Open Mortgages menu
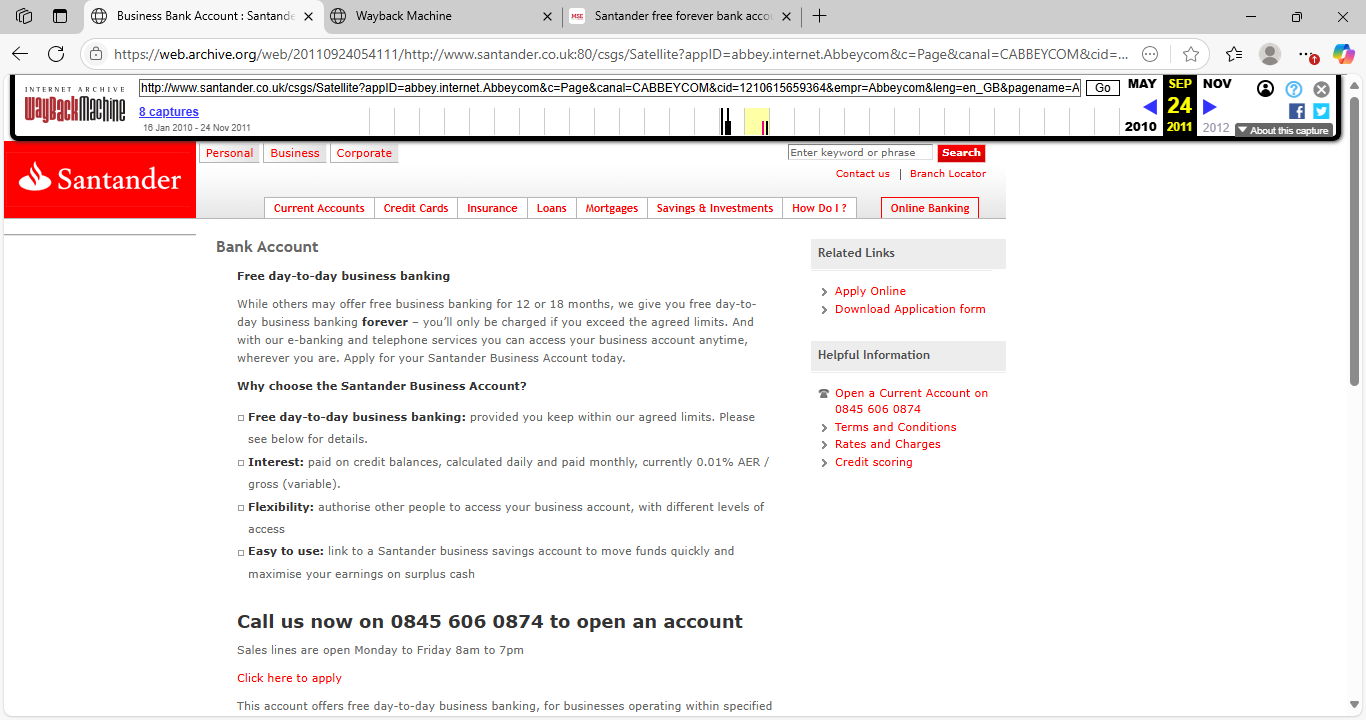The width and height of the screenshot is (1366, 720). (x=612, y=208)
